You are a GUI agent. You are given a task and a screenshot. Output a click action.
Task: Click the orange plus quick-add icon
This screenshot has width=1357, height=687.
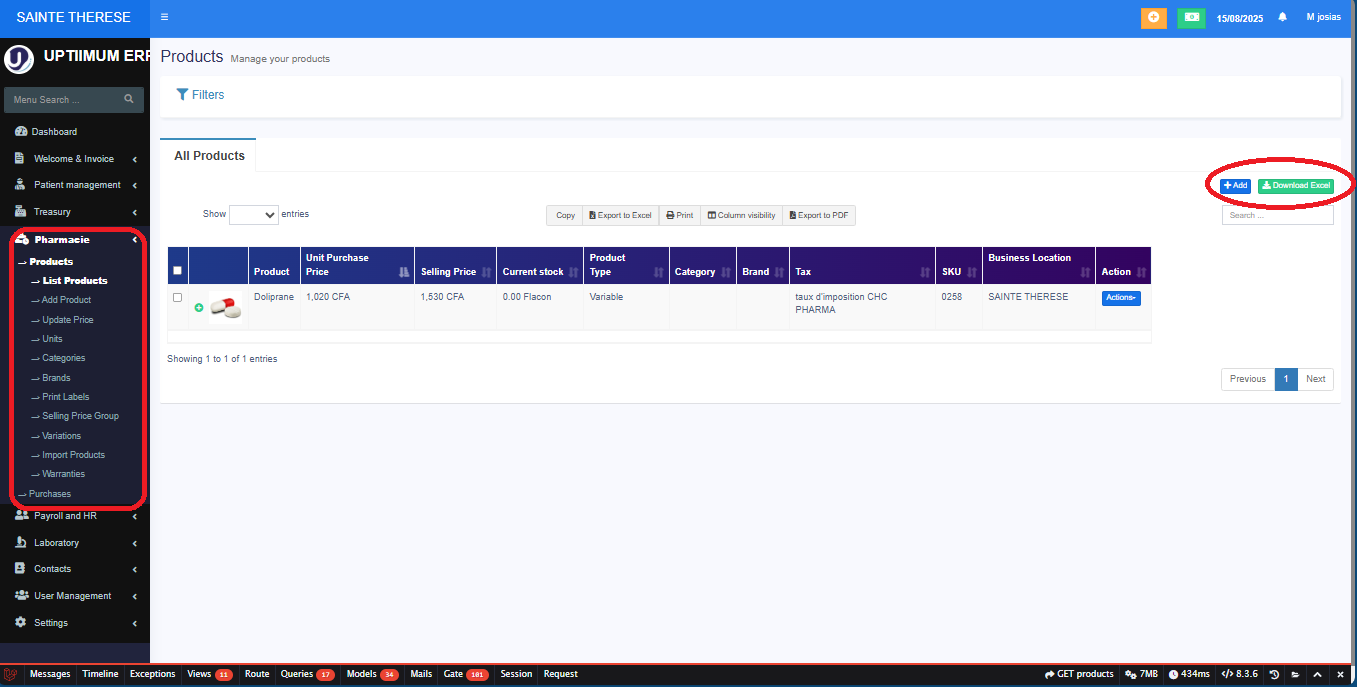coord(1153,18)
